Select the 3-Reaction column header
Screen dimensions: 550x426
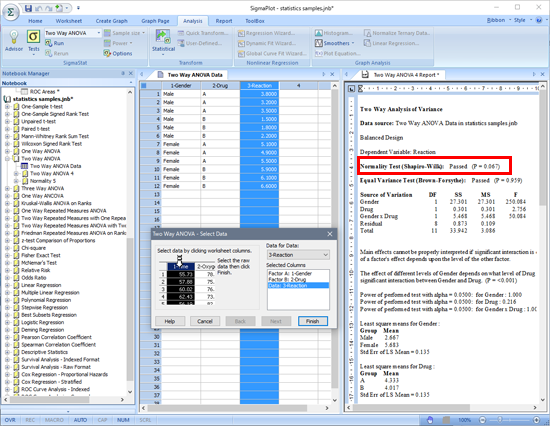click(260, 85)
